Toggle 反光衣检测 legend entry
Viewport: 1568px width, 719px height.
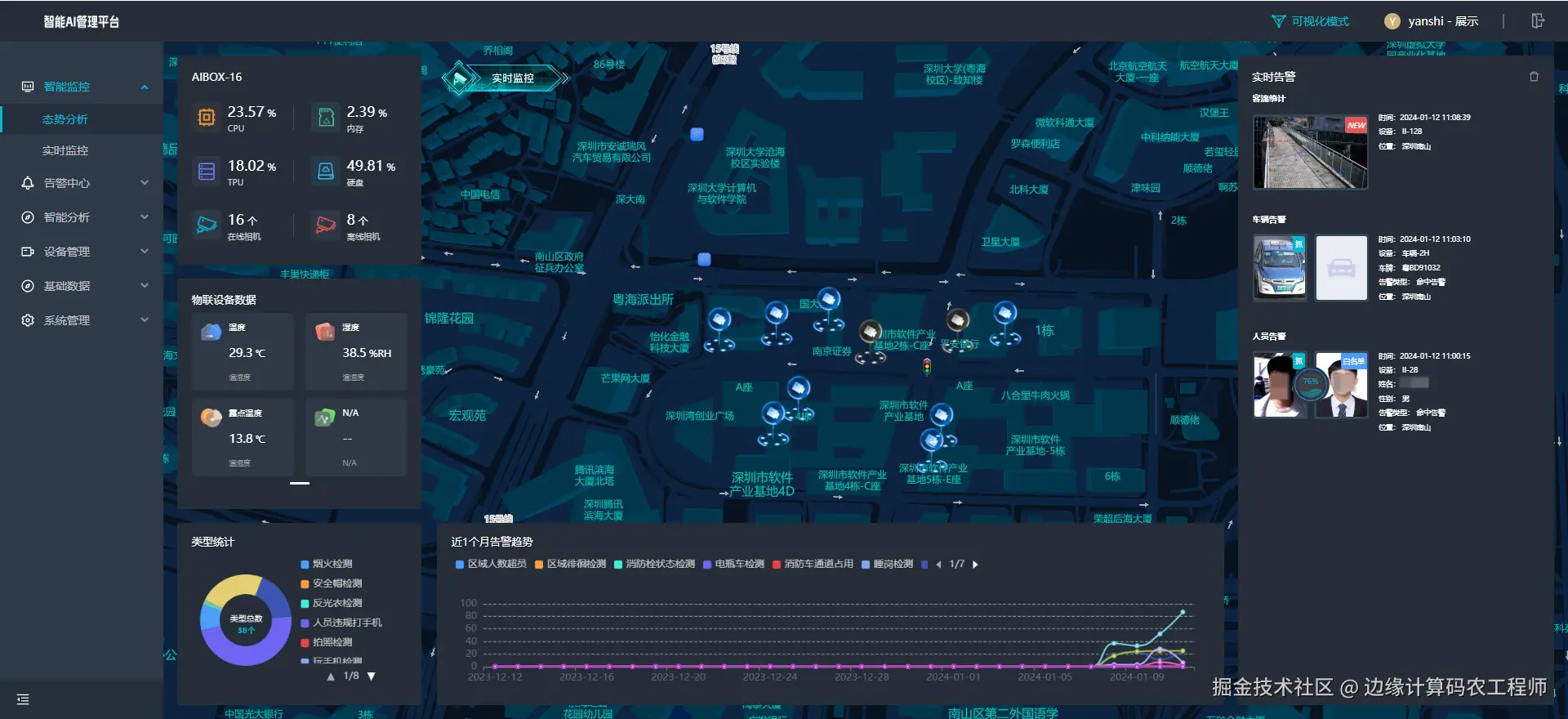331,603
